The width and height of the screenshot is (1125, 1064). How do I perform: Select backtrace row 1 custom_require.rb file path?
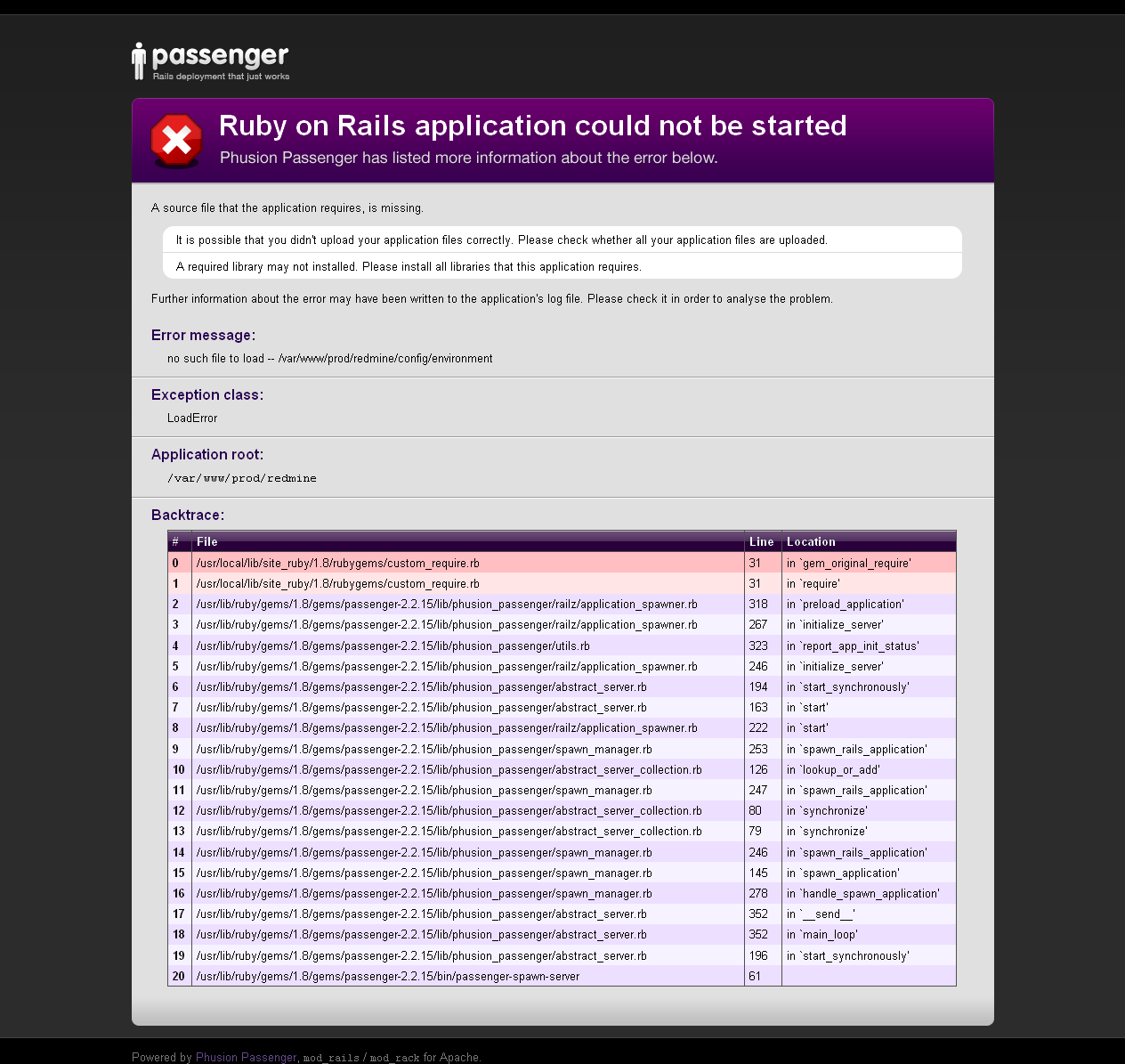pos(337,583)
